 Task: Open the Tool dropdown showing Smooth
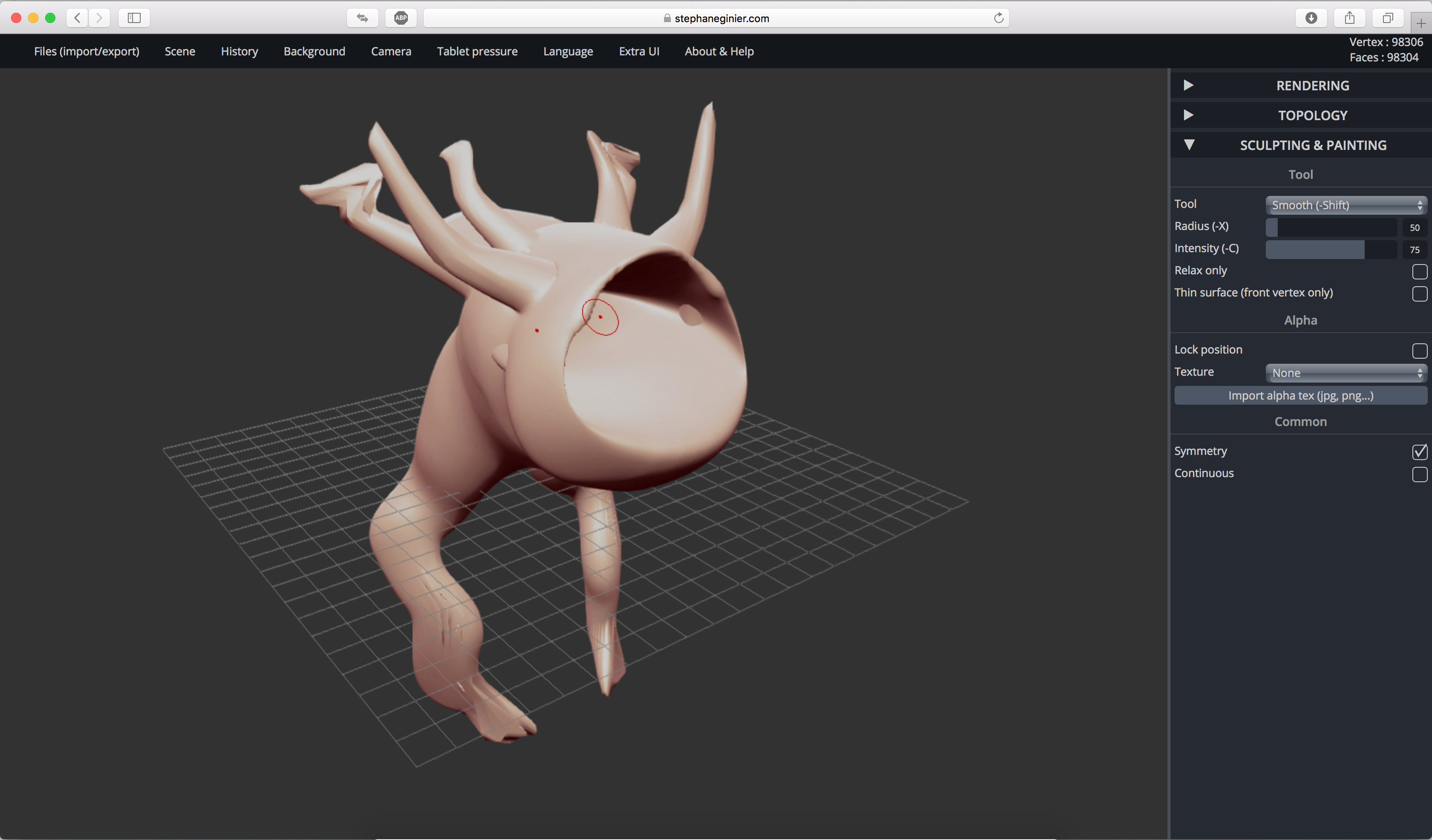[x=1345, y=205]
